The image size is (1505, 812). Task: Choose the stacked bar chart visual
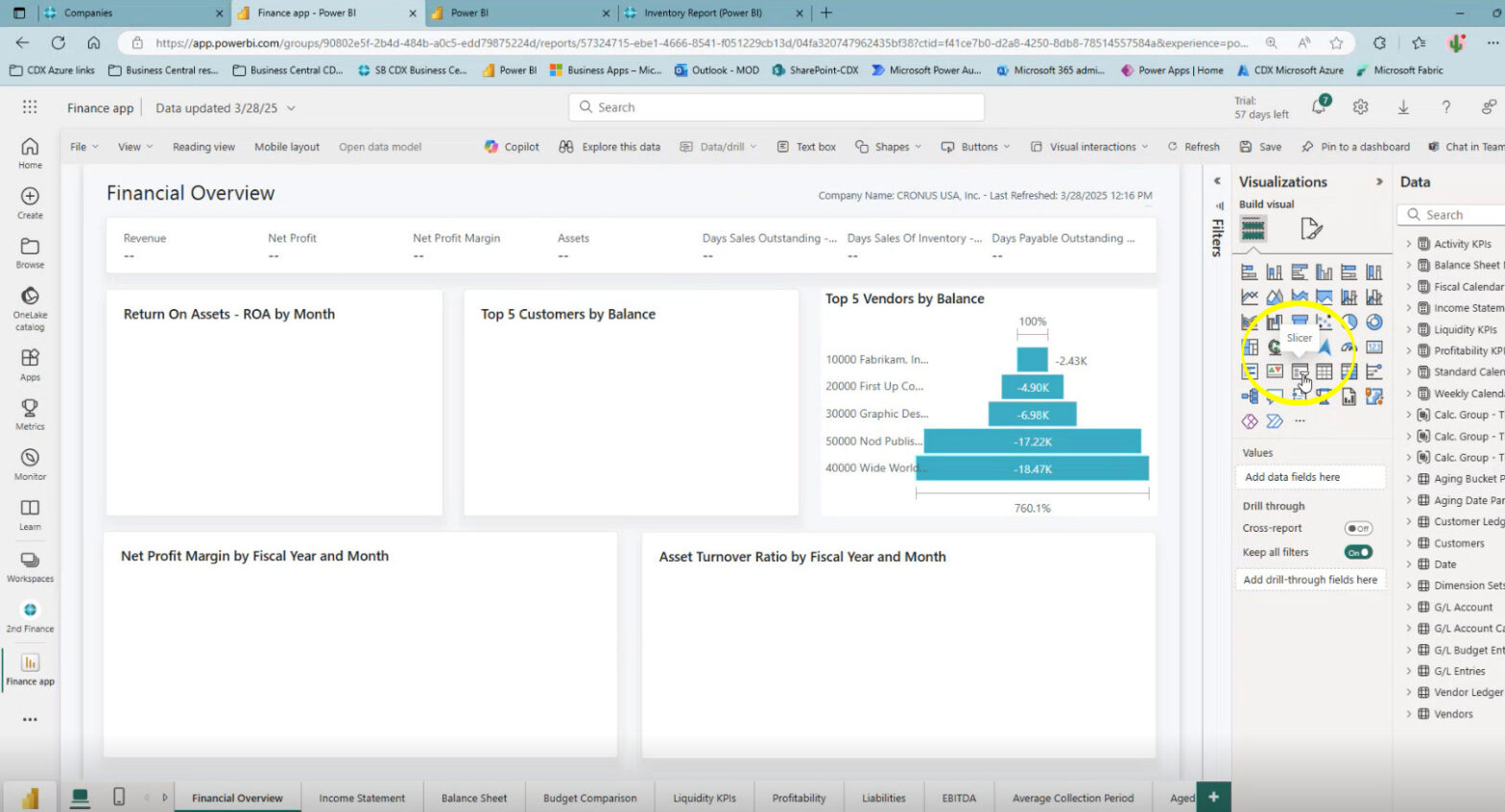pyautogui.click(x=1250, y=273)
